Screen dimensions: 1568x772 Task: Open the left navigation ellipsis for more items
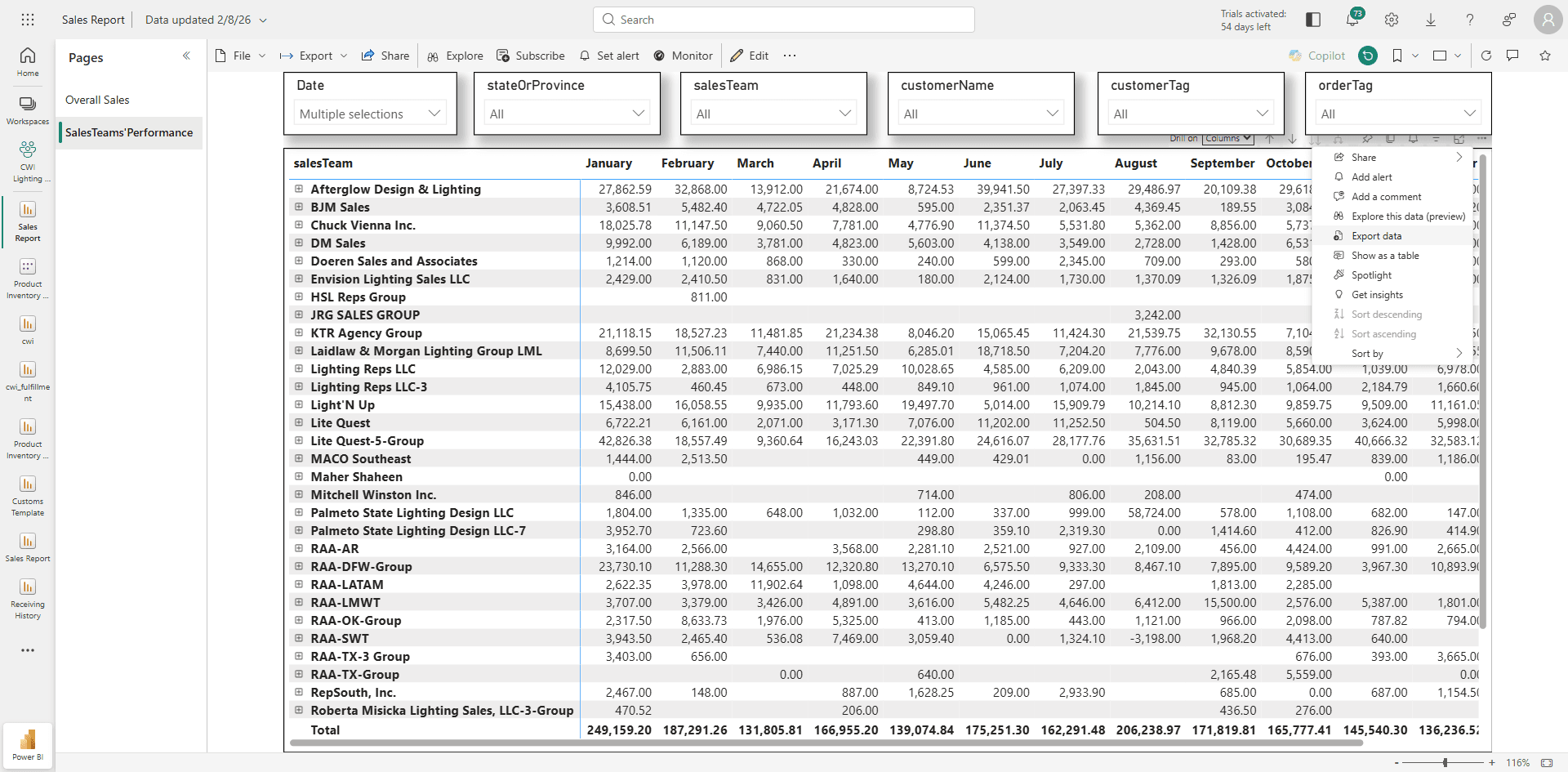tap(28, 650)
